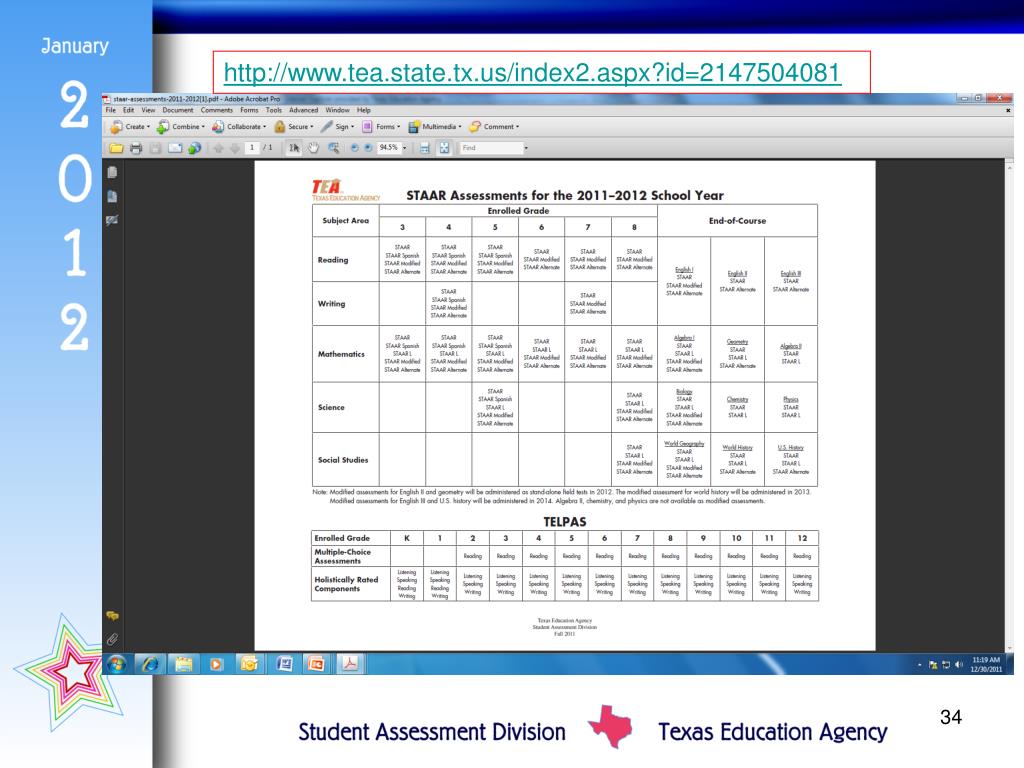Open Windows Media Player from the taskbar
This screenshot has width=1024, height=768.
click(x=216, y=664)
